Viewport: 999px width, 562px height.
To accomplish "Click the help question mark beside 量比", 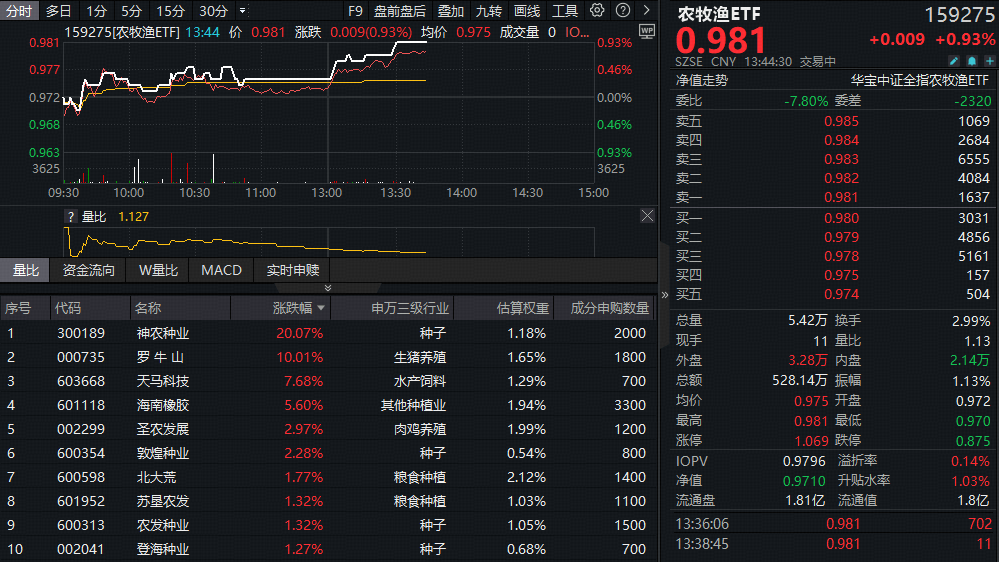I will click(70, 216).
